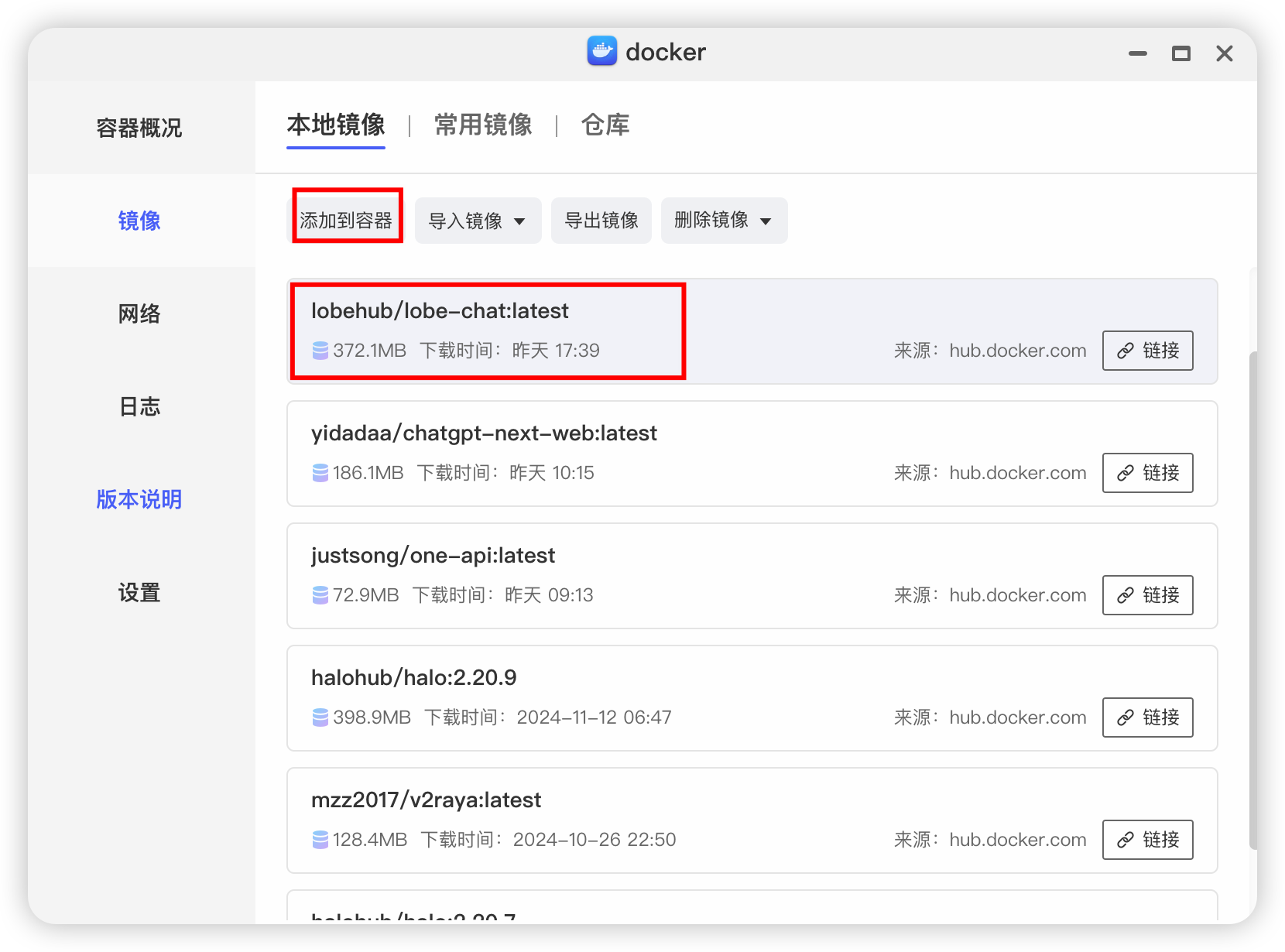Open the 链接 link for justsong/one-api:latest
This screenshot has height=952, width=1285.
(1147, 595)
